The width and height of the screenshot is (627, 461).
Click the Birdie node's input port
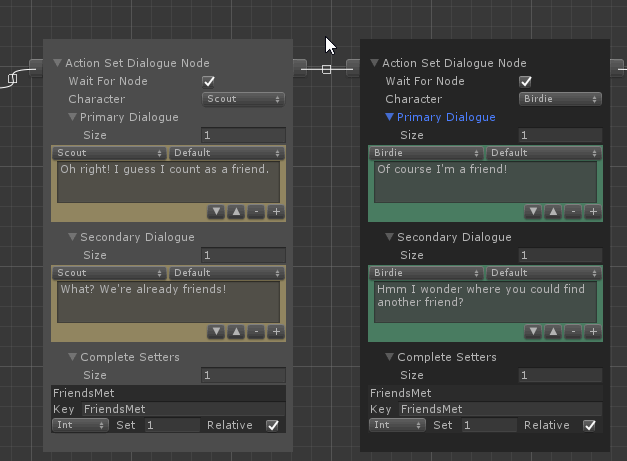pos(353,68)
